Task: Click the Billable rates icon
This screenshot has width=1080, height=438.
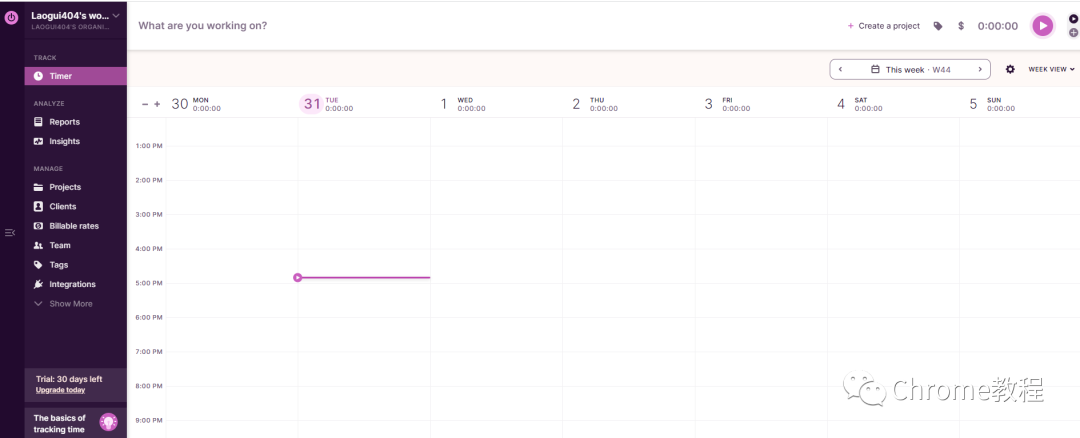Action: click(39, 226)
